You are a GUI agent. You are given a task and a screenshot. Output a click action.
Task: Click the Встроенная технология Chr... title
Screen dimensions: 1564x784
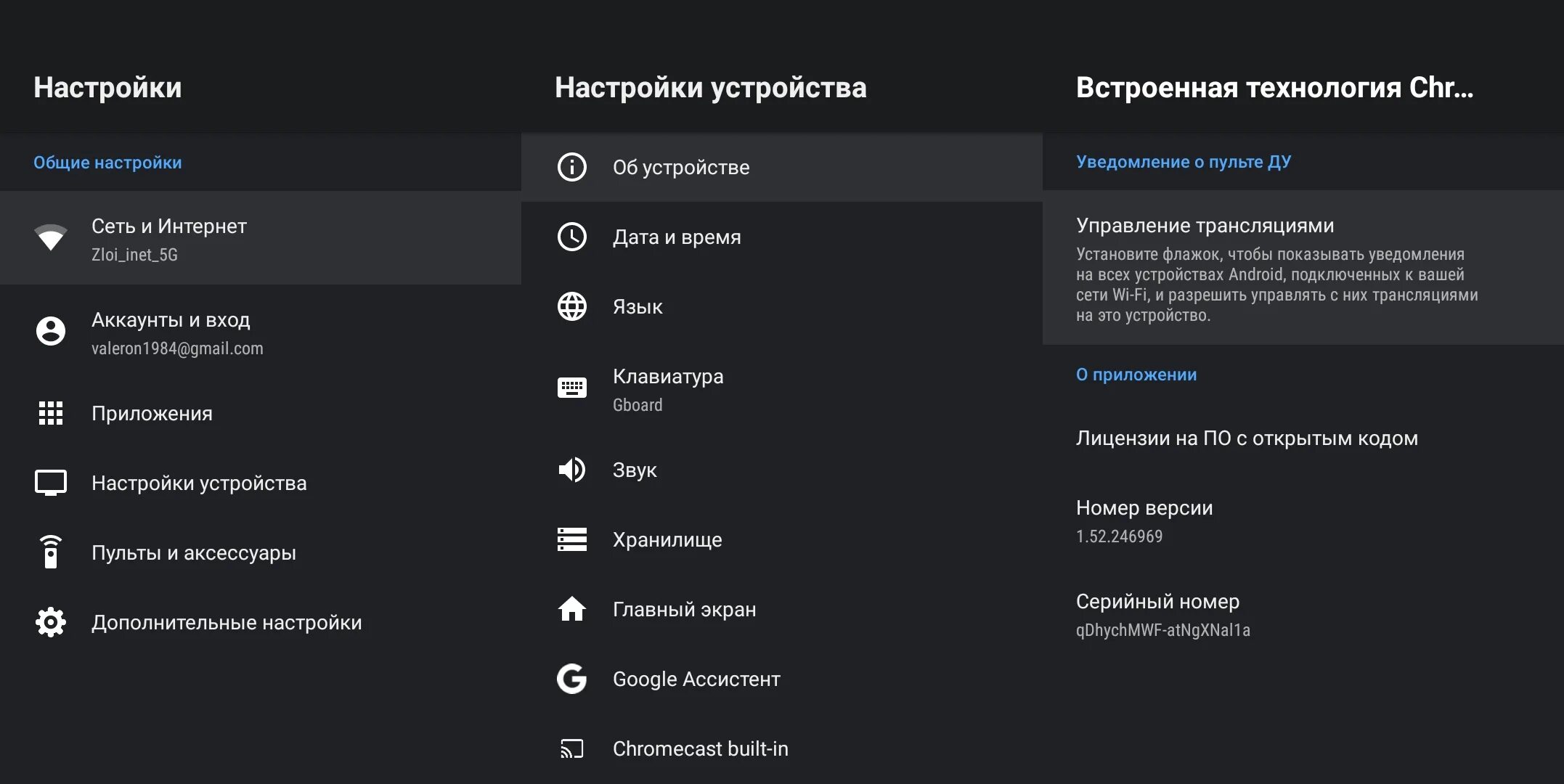[x=1275, y=87]
